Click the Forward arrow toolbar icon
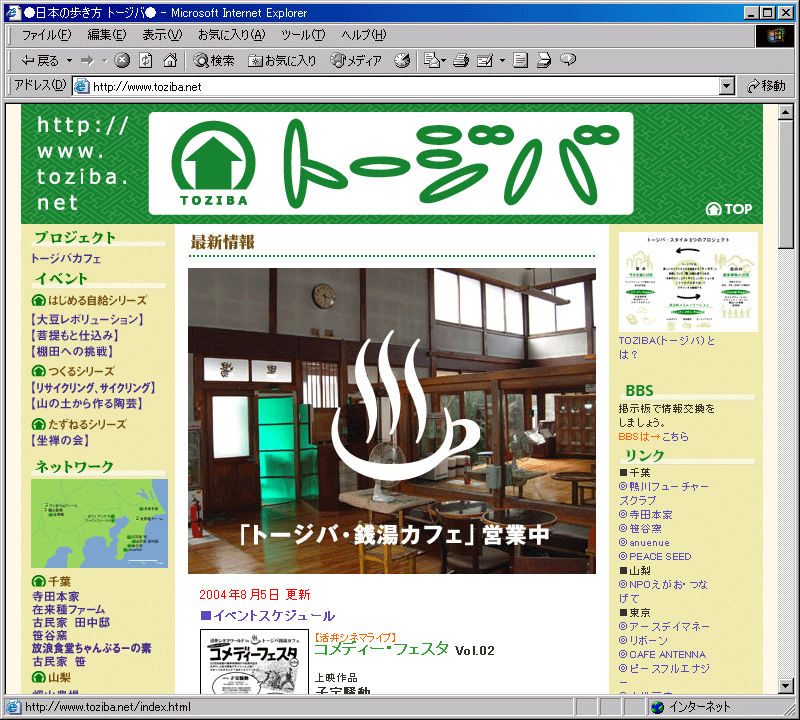The height and width of the screenshot is (720, 800). click(x=87, y=61)
